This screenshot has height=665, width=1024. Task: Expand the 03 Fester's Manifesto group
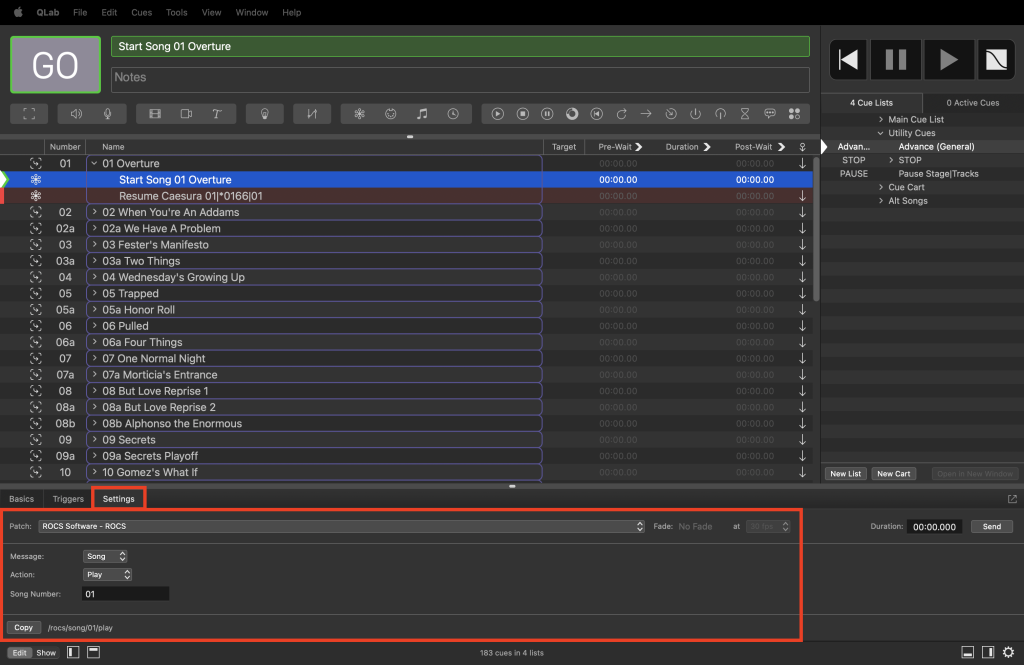tap(95, 244)
